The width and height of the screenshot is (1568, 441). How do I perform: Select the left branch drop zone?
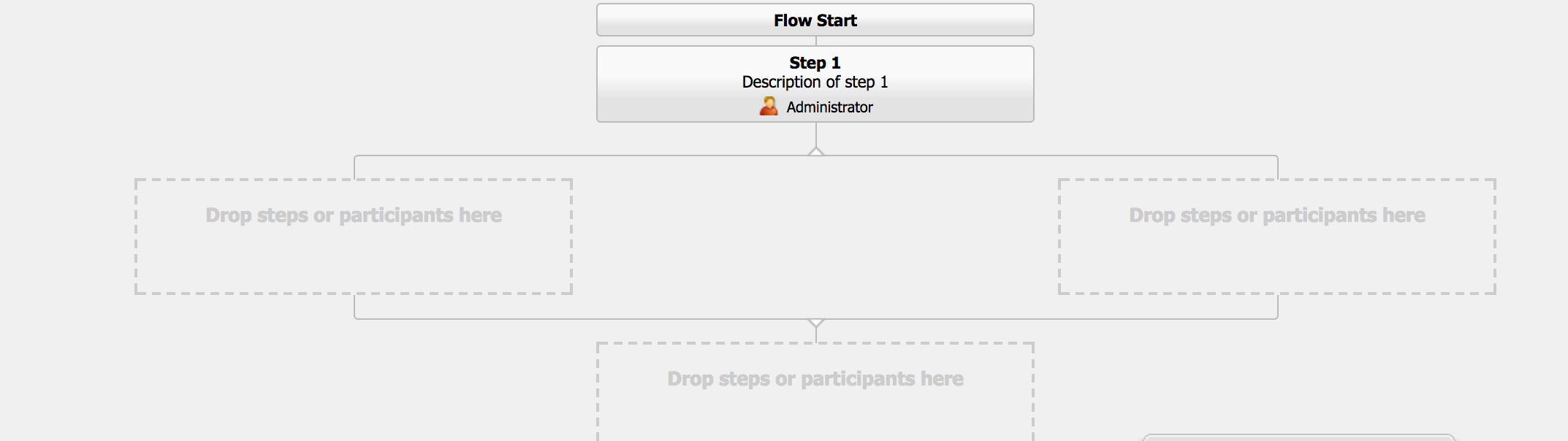[354, 237]
